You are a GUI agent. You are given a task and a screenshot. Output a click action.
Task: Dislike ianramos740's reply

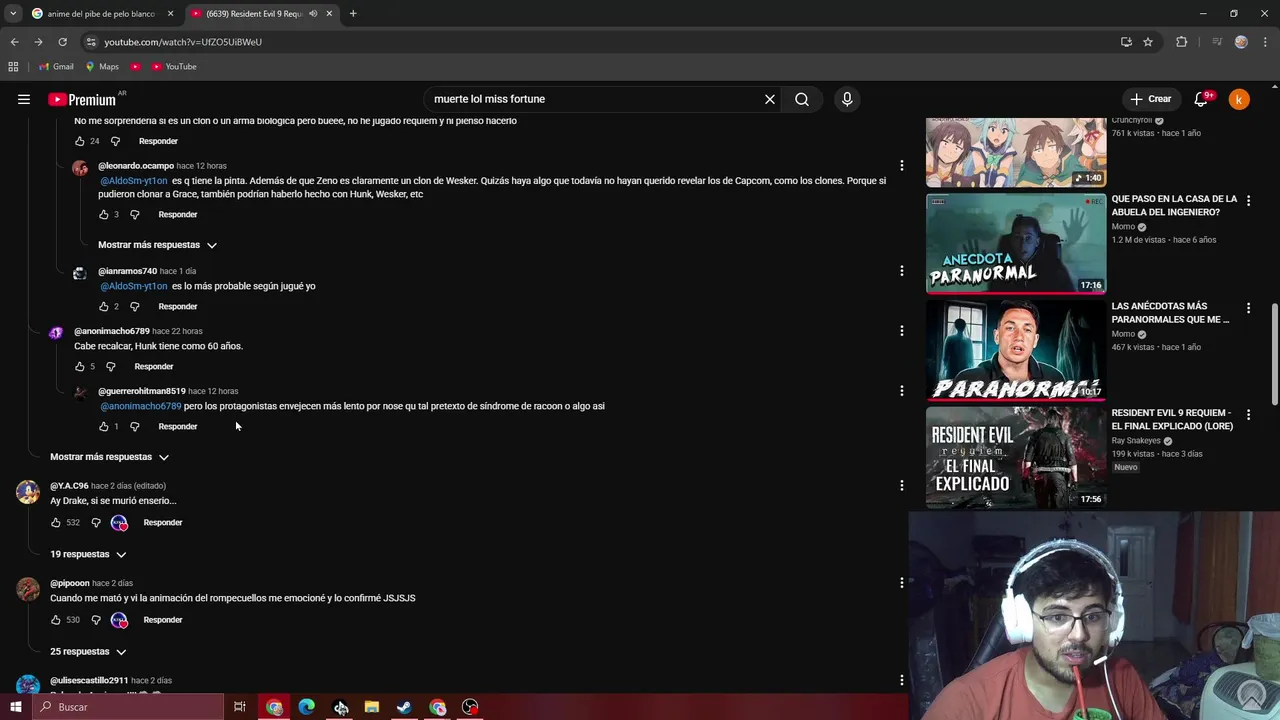coord(135,306)
